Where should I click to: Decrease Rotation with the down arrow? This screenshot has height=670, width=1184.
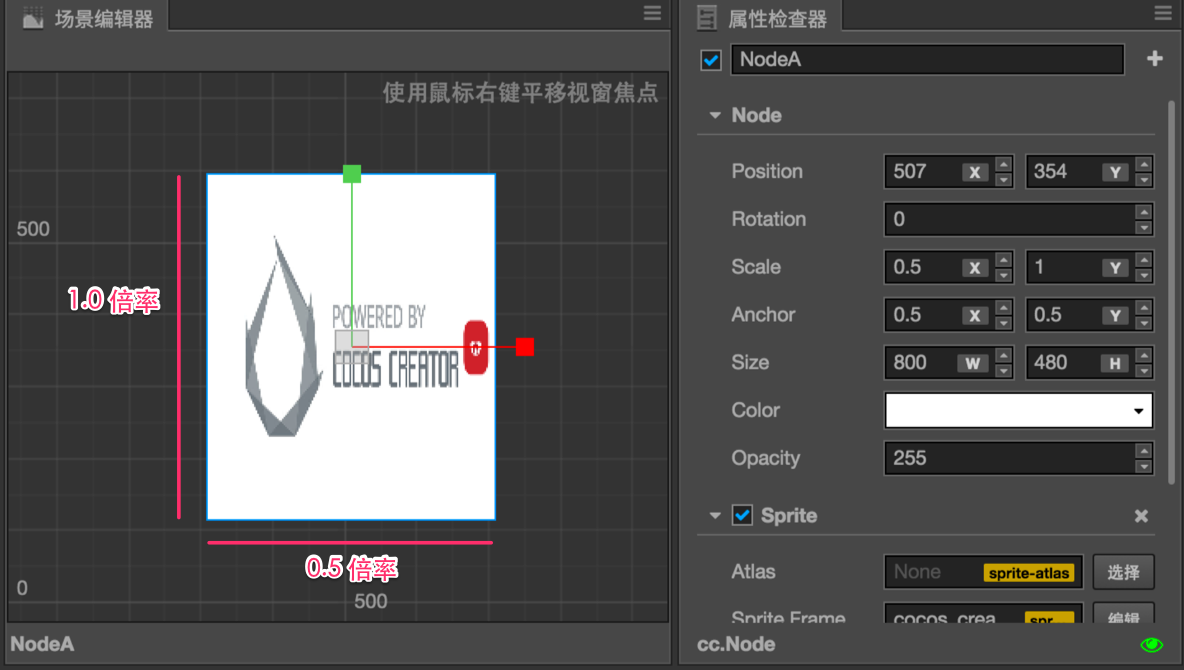pyautogui.click(x=1144, y=227)
